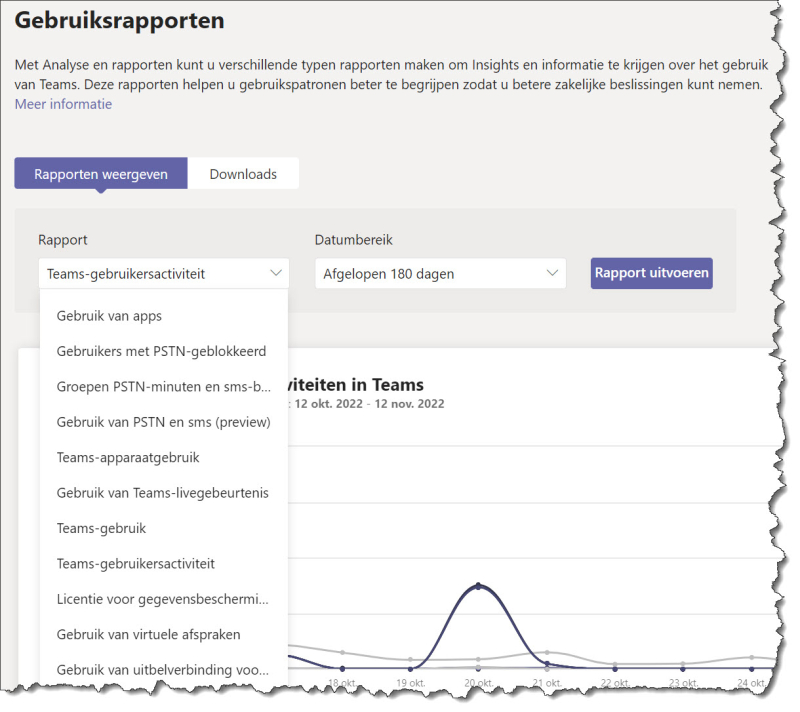The image size is (800, 712).
Task: Choose Gebruik van uitbelverbinding voo... option
Action: 164,670
